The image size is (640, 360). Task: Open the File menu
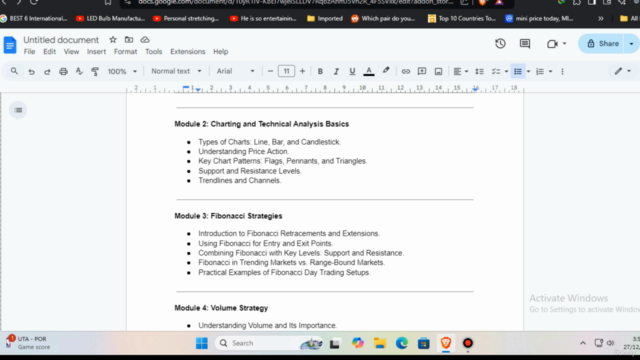29,51
